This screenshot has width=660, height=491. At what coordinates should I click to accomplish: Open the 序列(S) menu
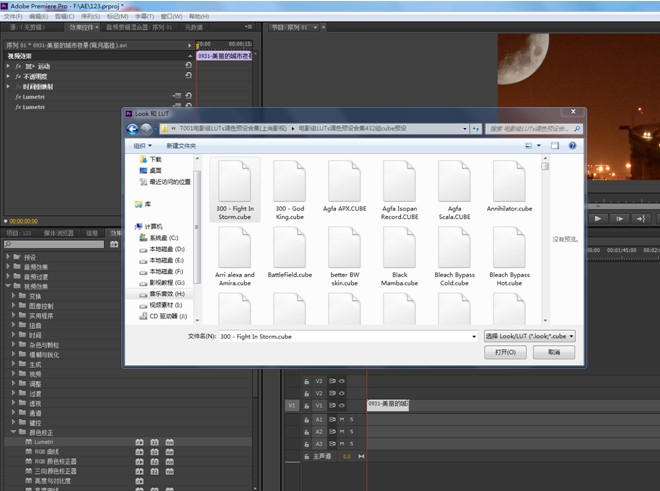tap(90, 16)
